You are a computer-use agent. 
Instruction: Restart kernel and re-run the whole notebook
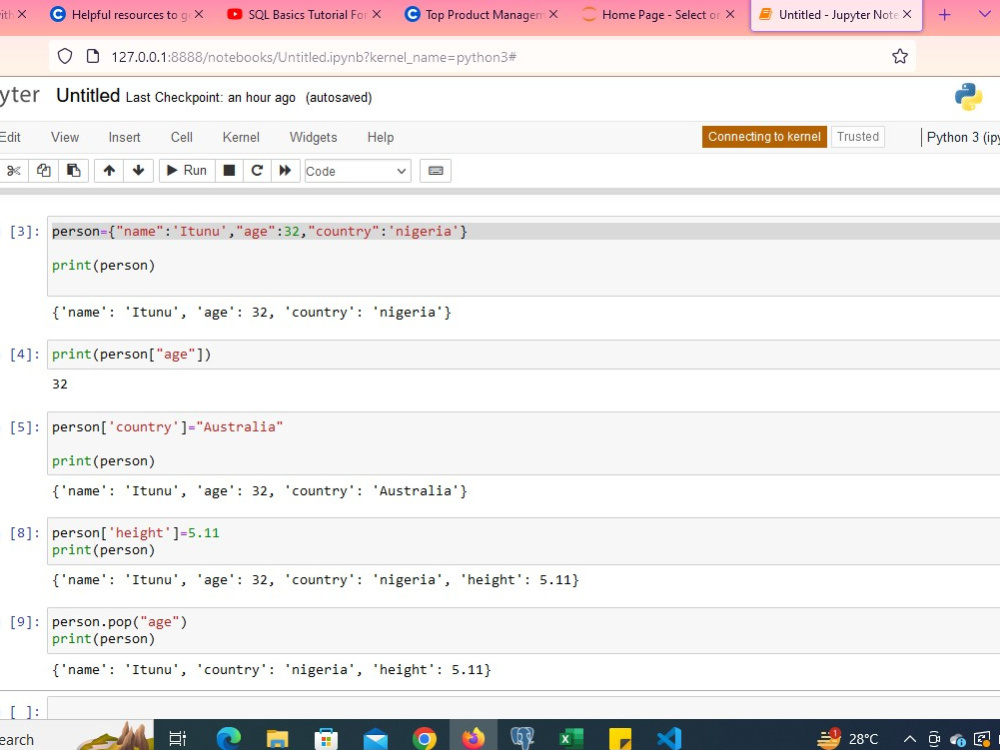(x=285, y=170)
